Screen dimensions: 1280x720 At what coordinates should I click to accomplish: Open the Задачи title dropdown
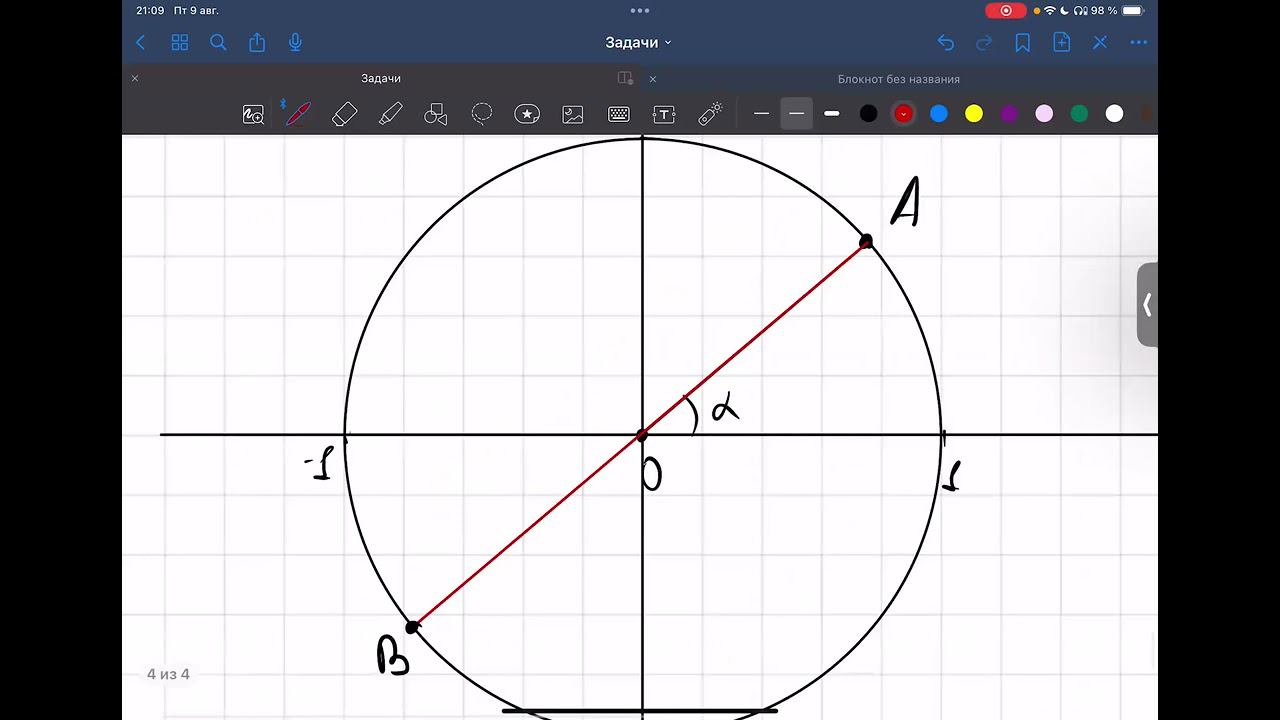639,42
